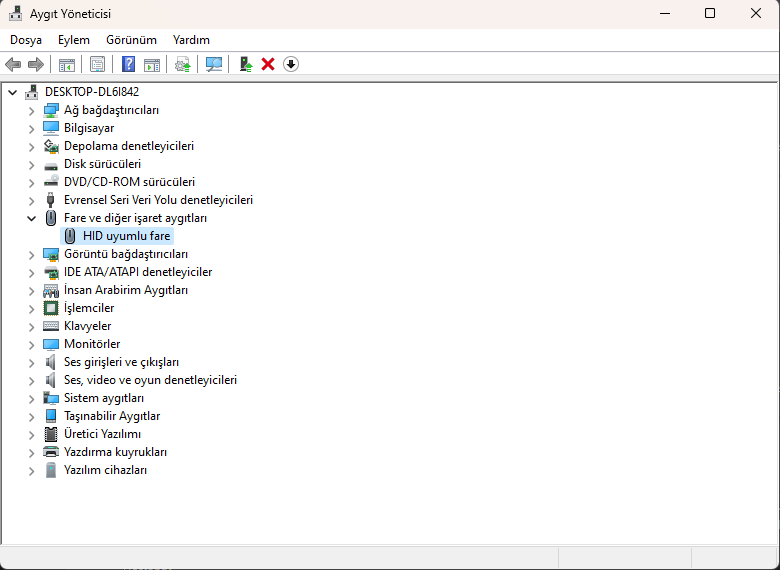
Task: Maximize the Aygıt Yöneticisi window
Action: point(710,13)
